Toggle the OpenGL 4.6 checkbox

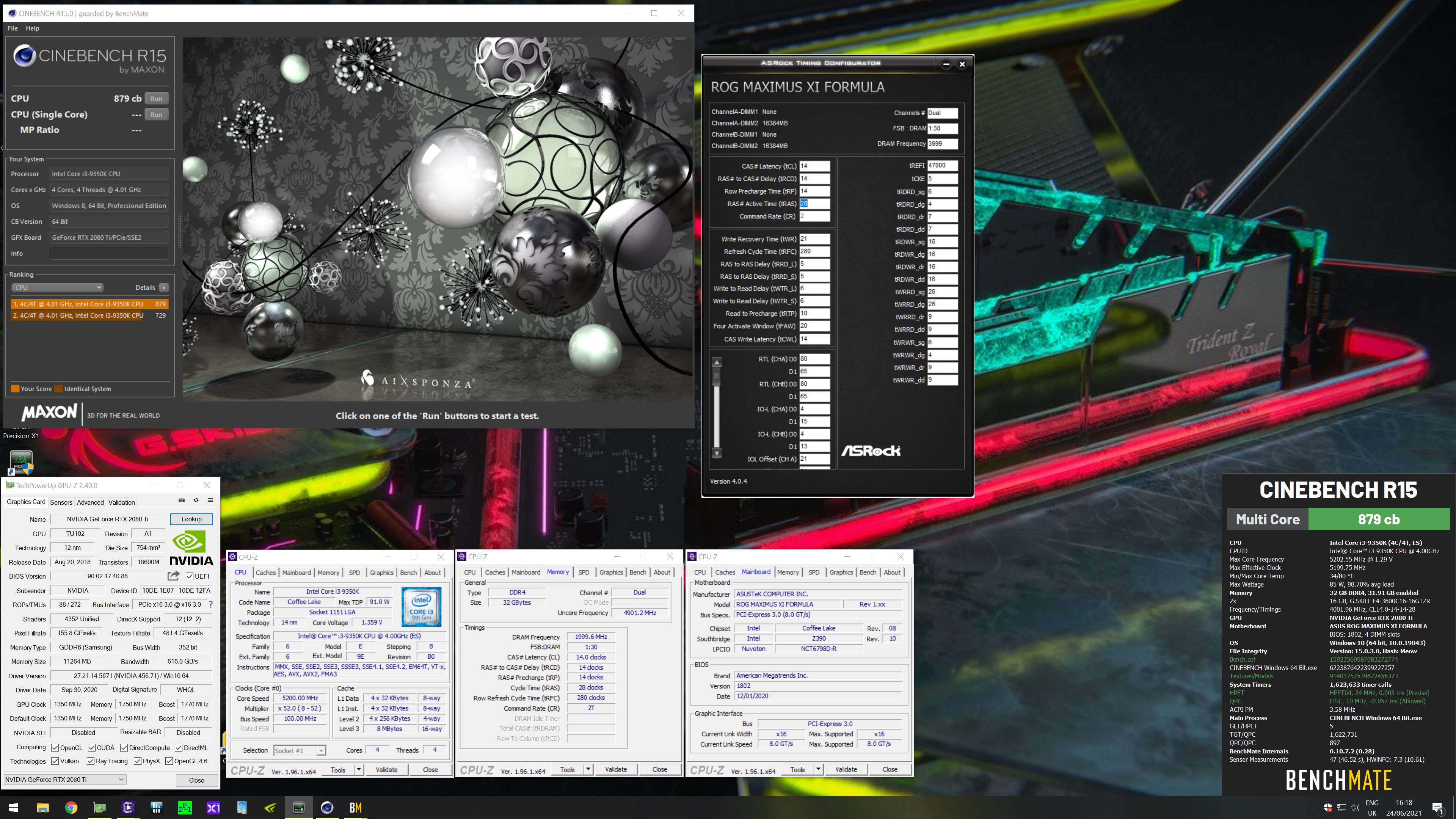pyautogui.click(x=168, y=761)
